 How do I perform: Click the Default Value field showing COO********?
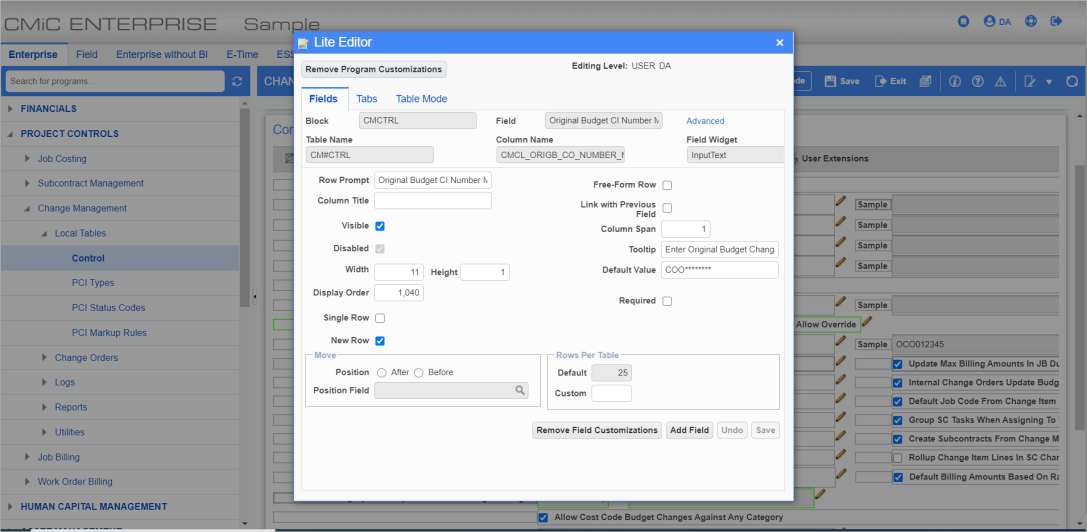point(720,270)
